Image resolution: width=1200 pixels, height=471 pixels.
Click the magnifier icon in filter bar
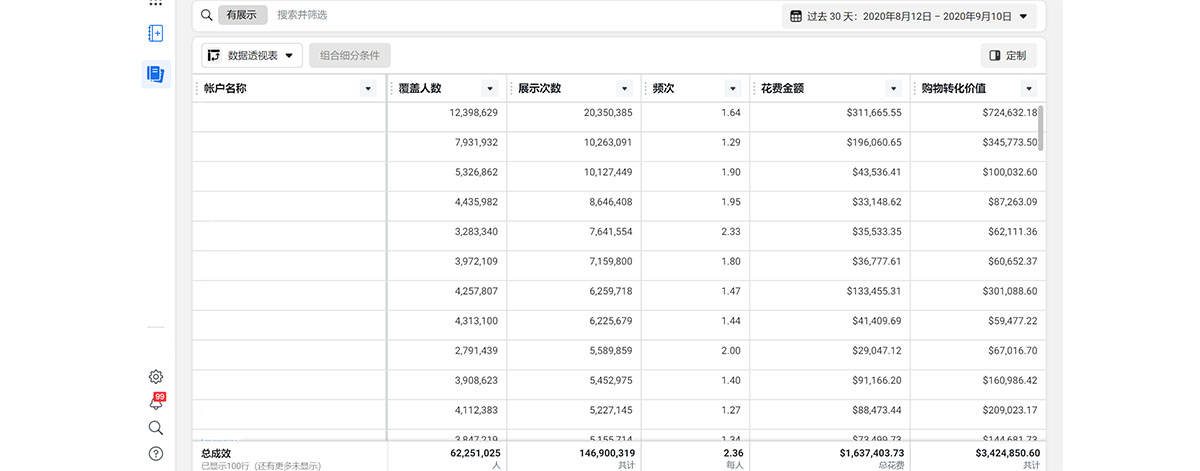click(206, 15)
